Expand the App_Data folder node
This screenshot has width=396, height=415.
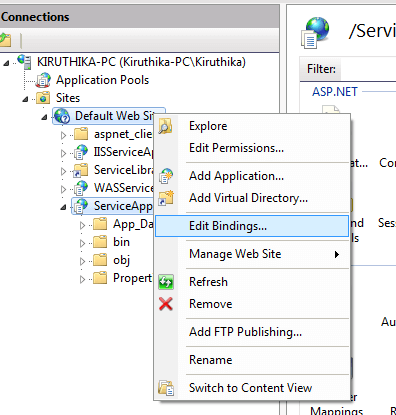82,225
